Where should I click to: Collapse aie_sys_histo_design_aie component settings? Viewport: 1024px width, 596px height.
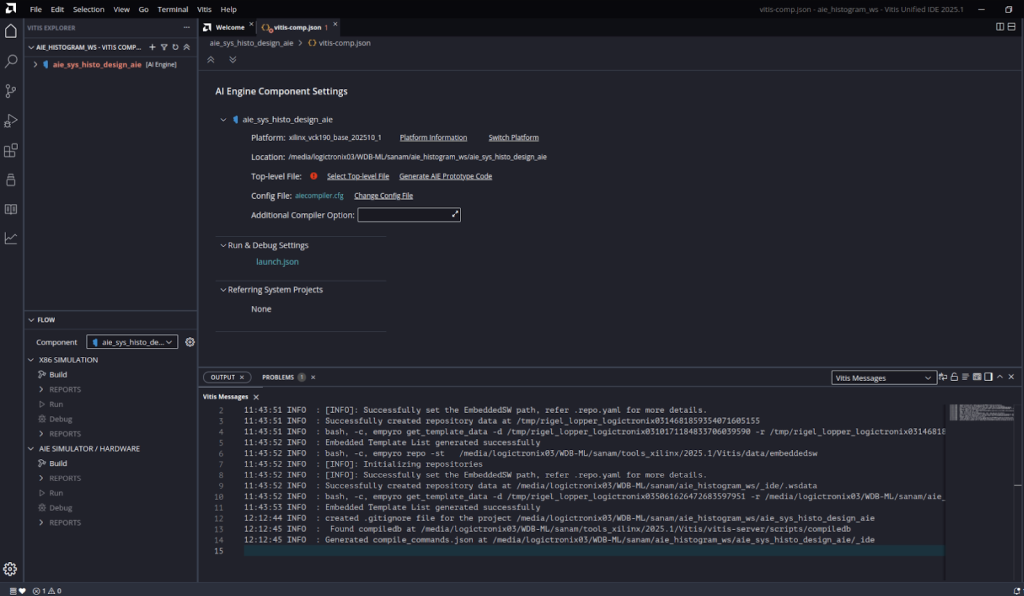point(223,119)
